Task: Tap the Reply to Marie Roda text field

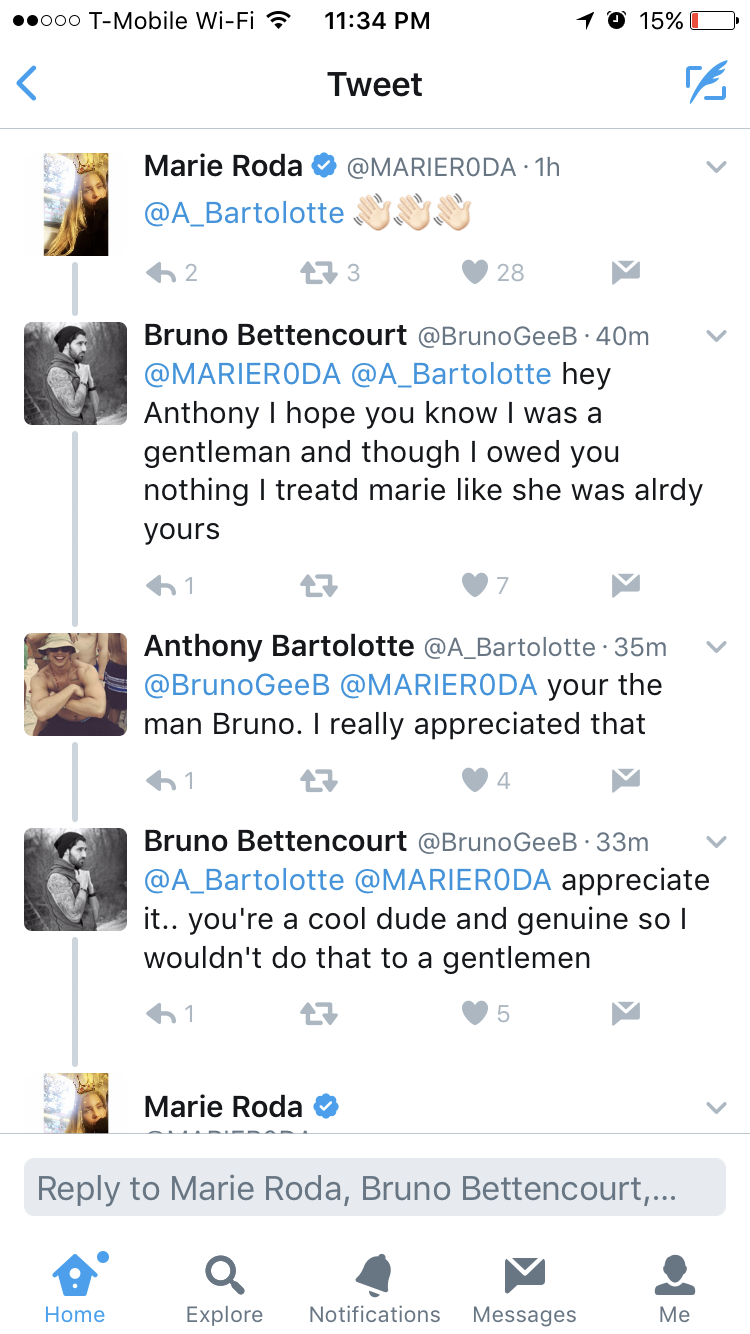Action: coord(375,1188)
